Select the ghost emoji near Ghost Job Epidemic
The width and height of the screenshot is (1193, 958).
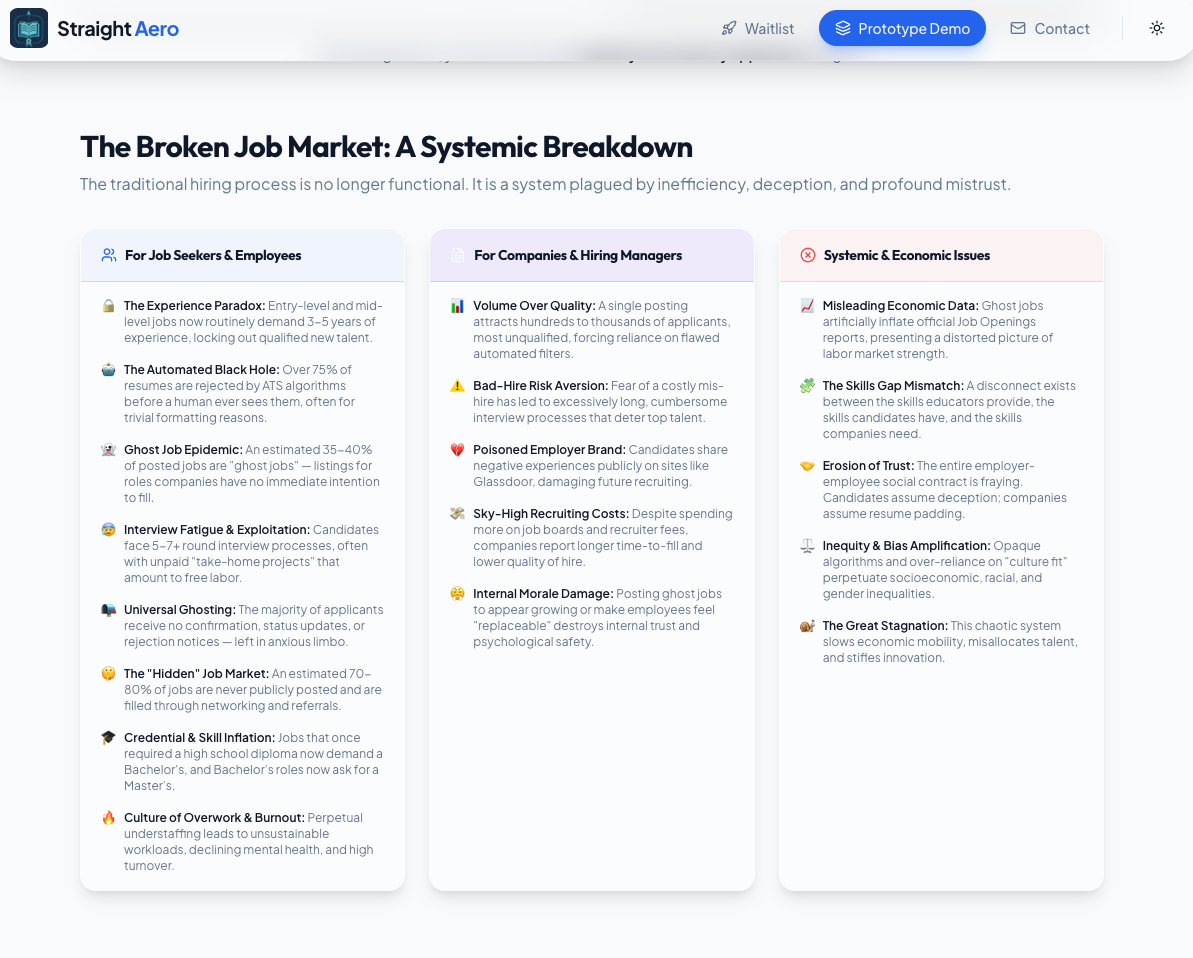(x=107, y=449)
